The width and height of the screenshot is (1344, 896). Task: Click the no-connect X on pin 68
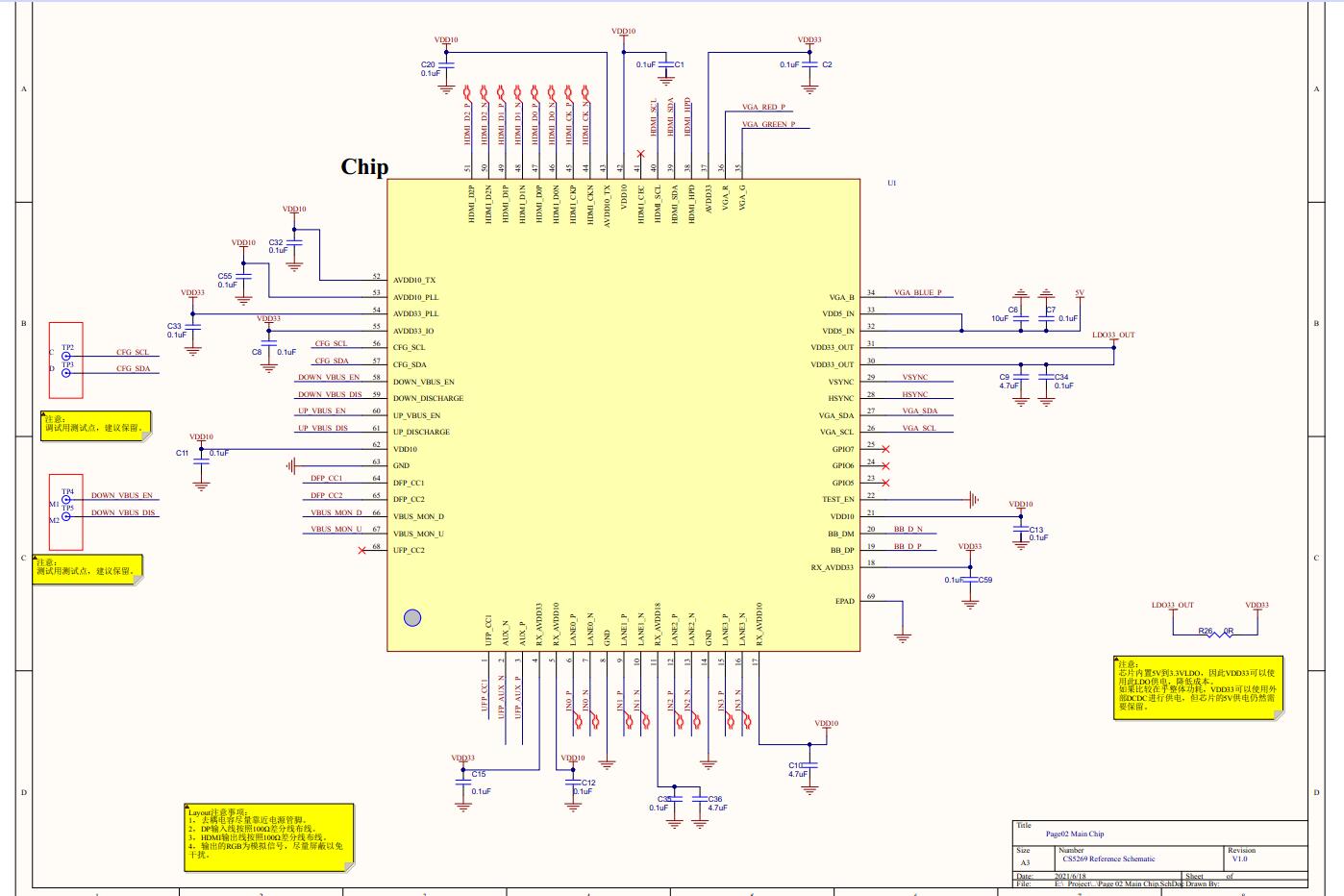(x=362, y=550)
